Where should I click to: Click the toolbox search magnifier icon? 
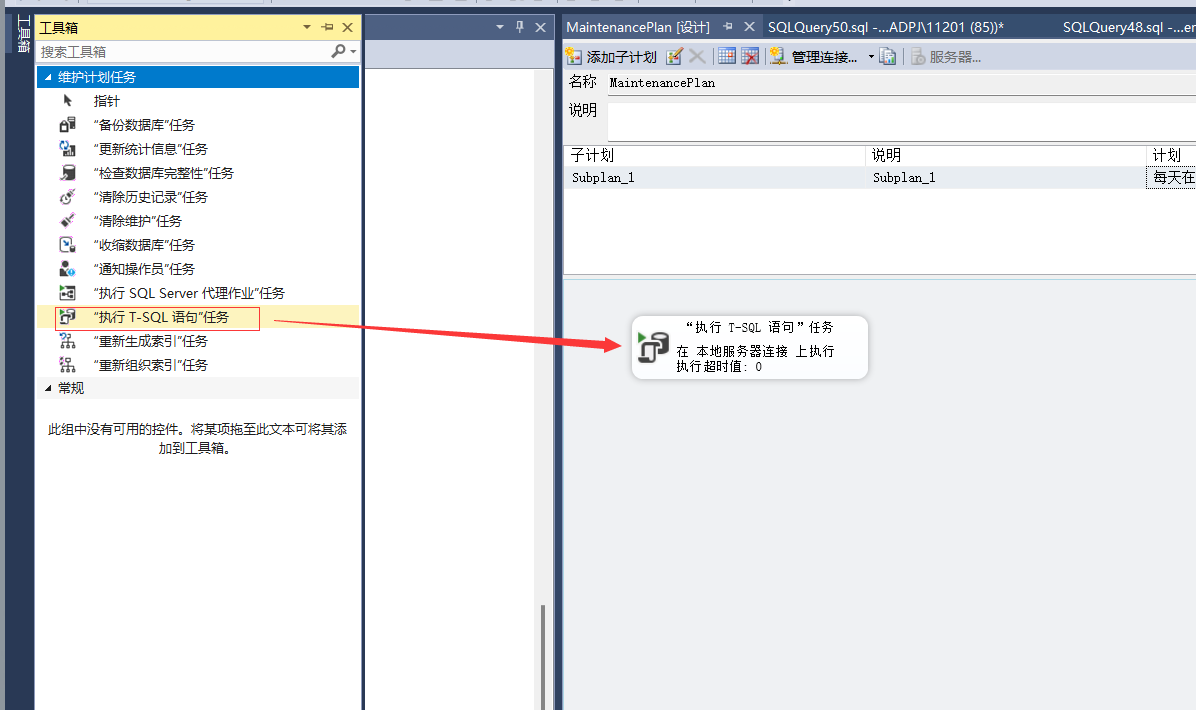click(338, 51)
